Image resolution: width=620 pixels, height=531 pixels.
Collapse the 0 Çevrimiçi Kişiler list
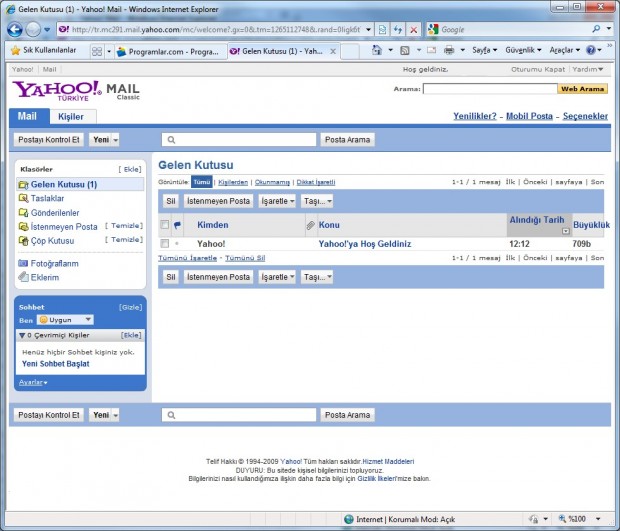tap(22, 335)
